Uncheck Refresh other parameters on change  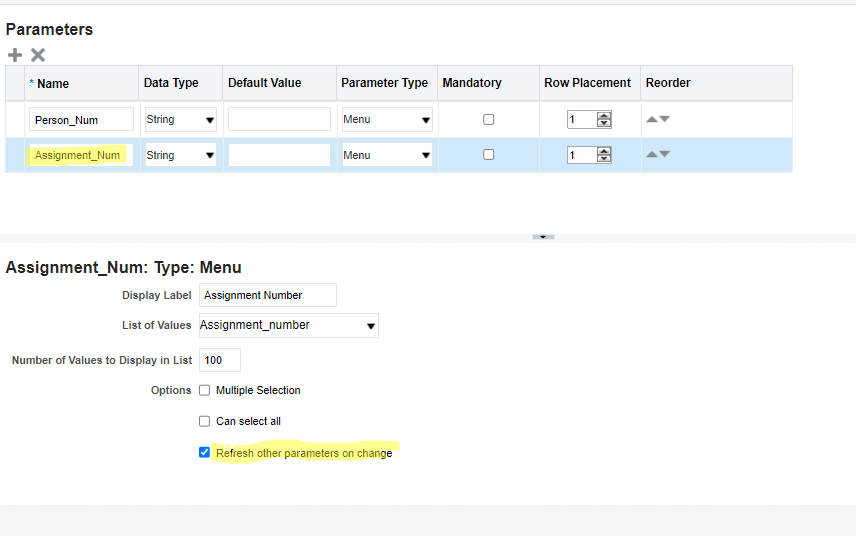[x=205, y=453]
